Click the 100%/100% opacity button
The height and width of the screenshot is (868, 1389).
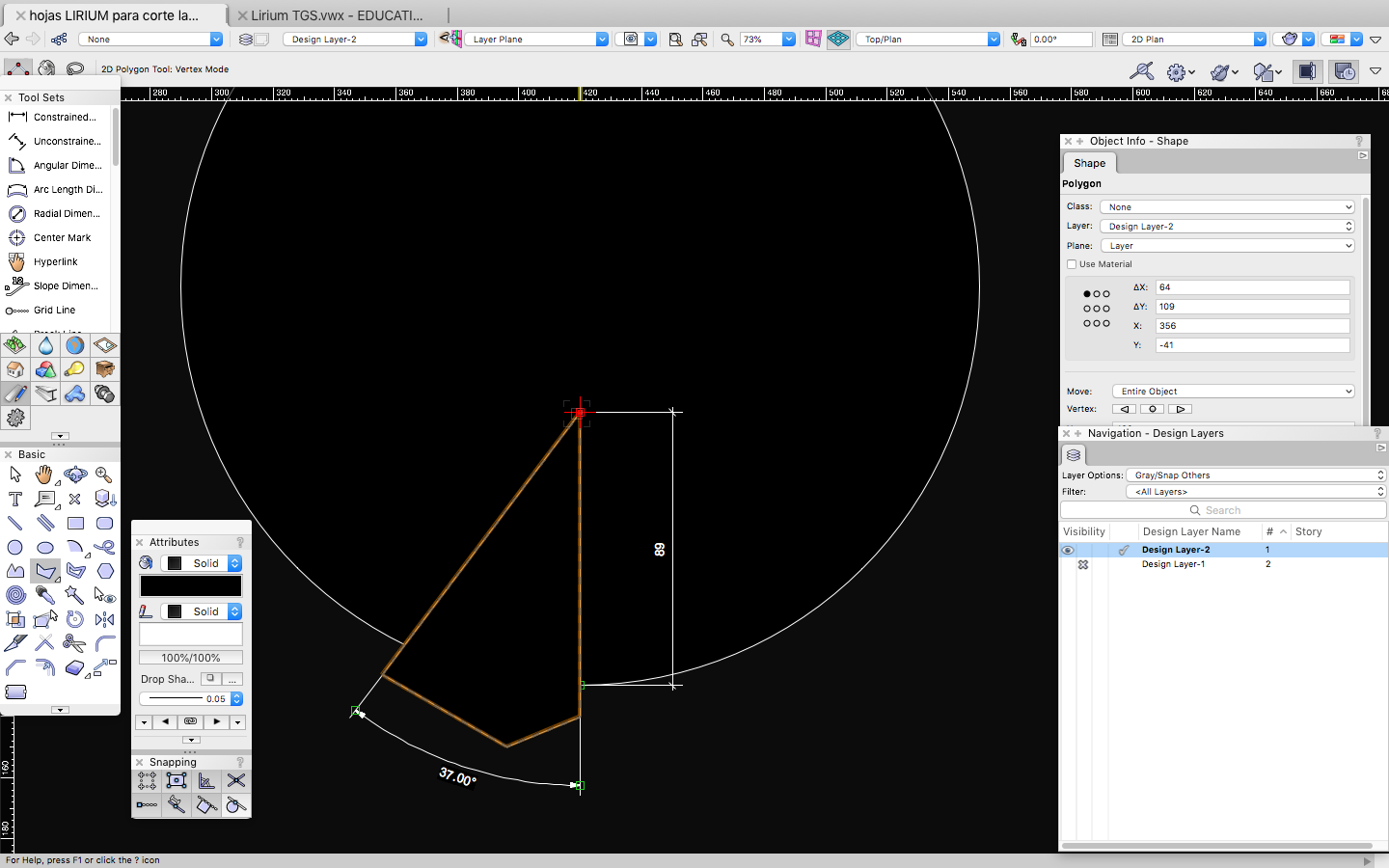click(x=191, y=658)
